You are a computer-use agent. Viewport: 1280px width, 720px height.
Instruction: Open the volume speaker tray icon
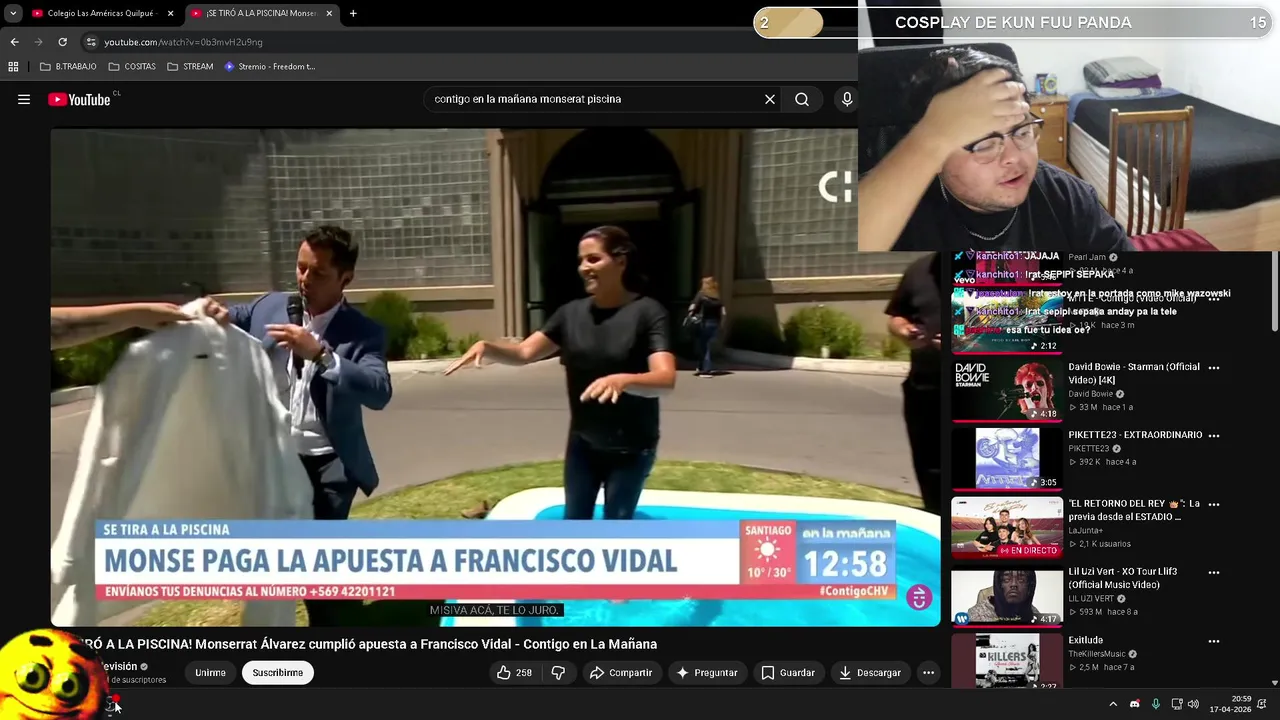point(1193,704)
